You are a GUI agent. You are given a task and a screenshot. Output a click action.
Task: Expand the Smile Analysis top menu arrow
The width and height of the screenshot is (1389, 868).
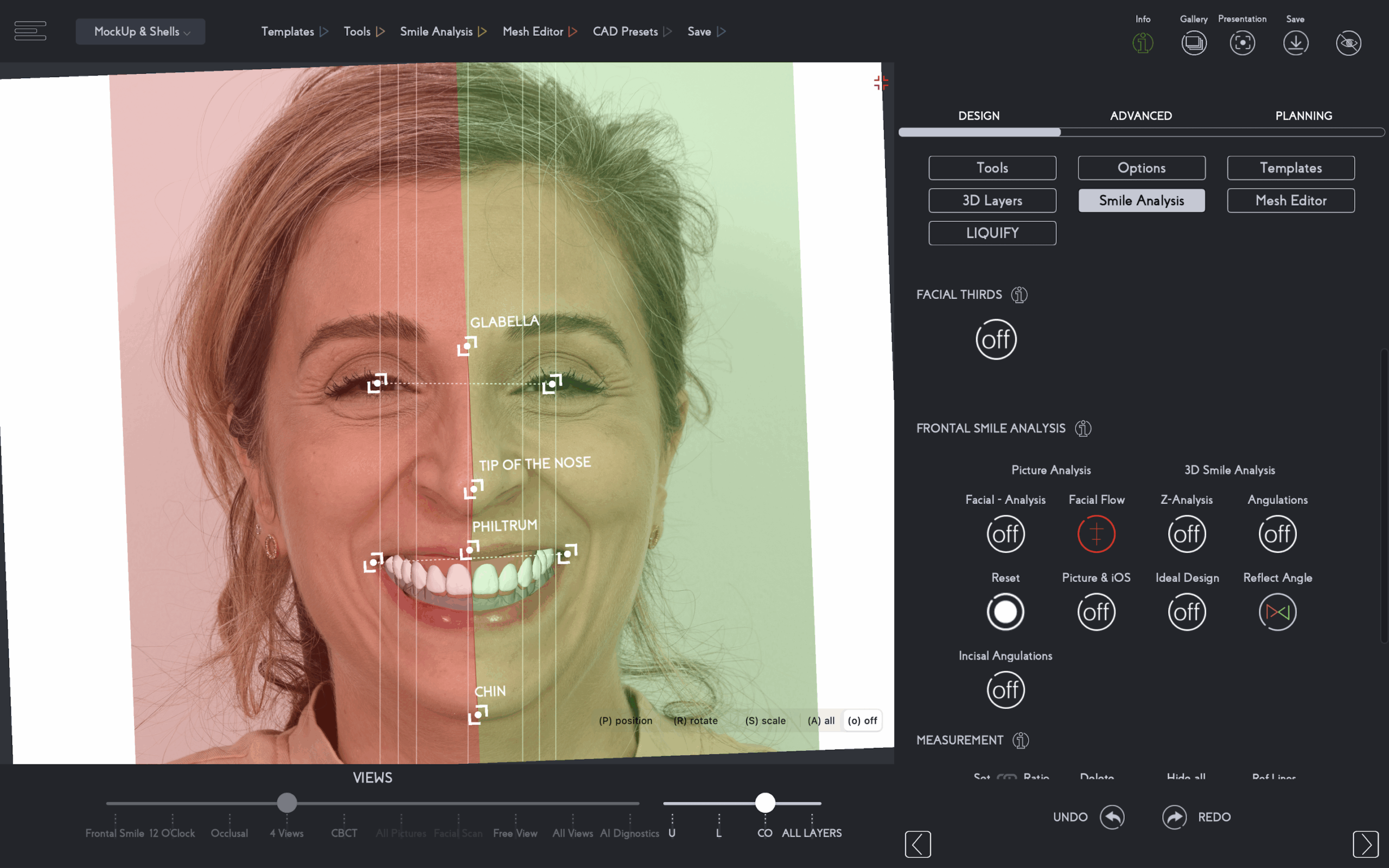pos(483,31)
